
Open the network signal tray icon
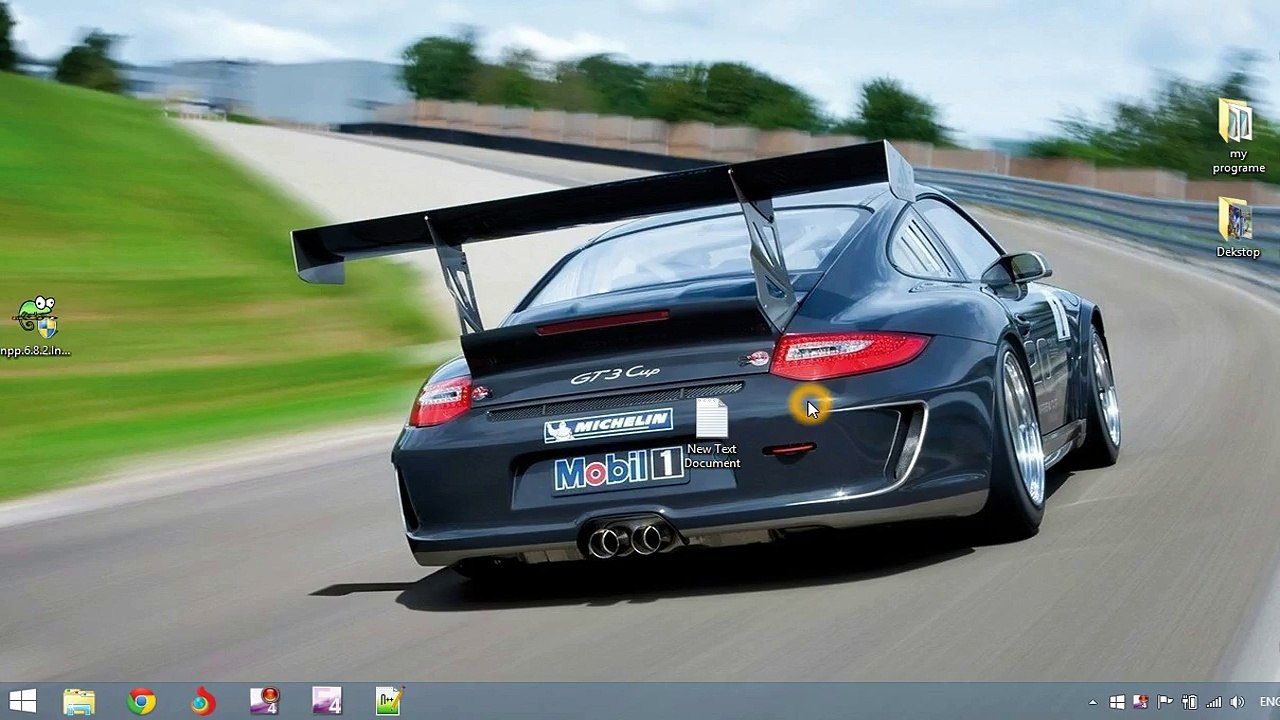point(1213,702)
